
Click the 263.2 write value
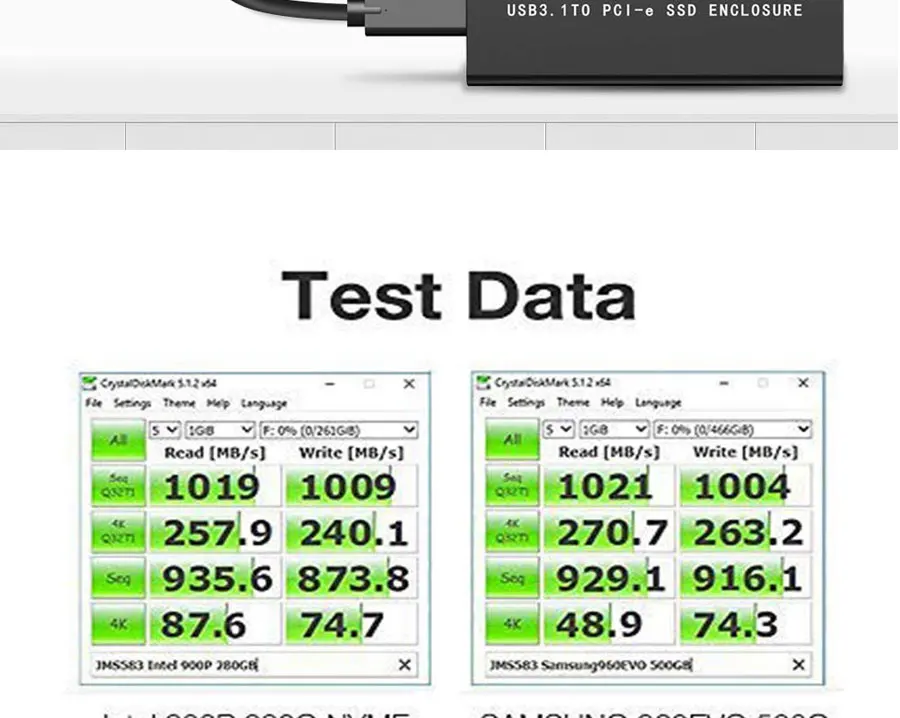click(x=746, y=532)
